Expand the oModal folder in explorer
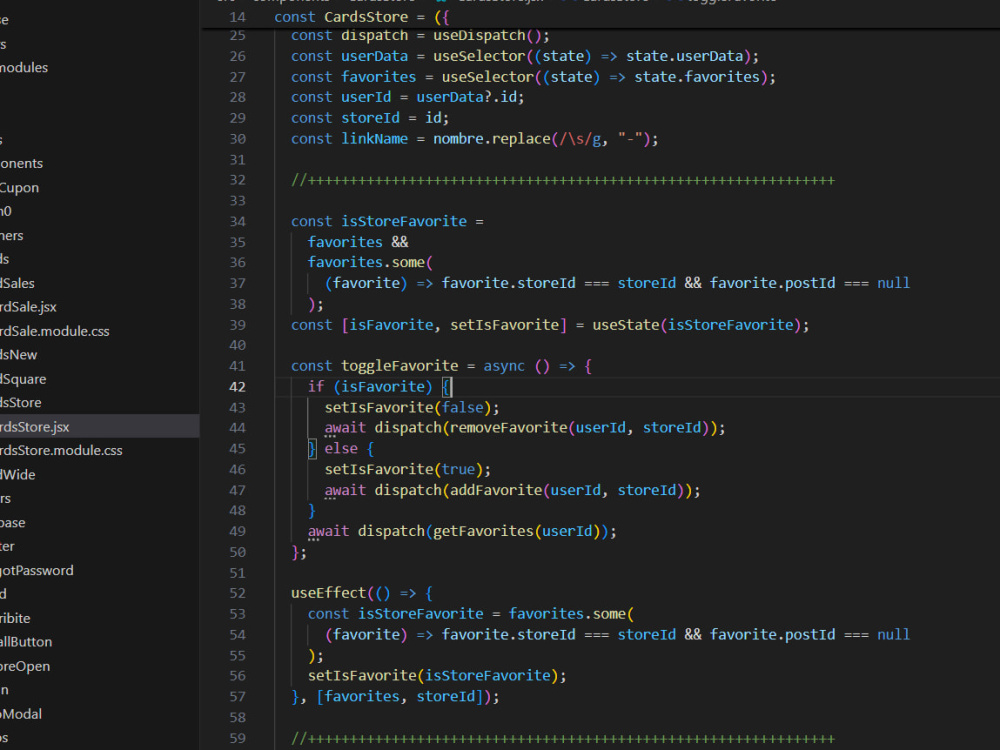Viewport: 1000px width, 750px height. pyautogui.click(x=21, y=714)
